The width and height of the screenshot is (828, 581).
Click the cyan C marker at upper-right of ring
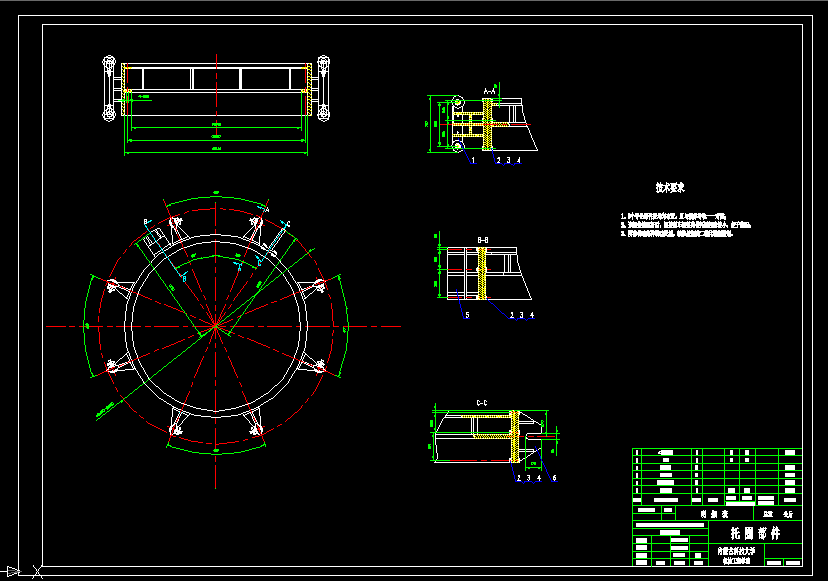288,224
